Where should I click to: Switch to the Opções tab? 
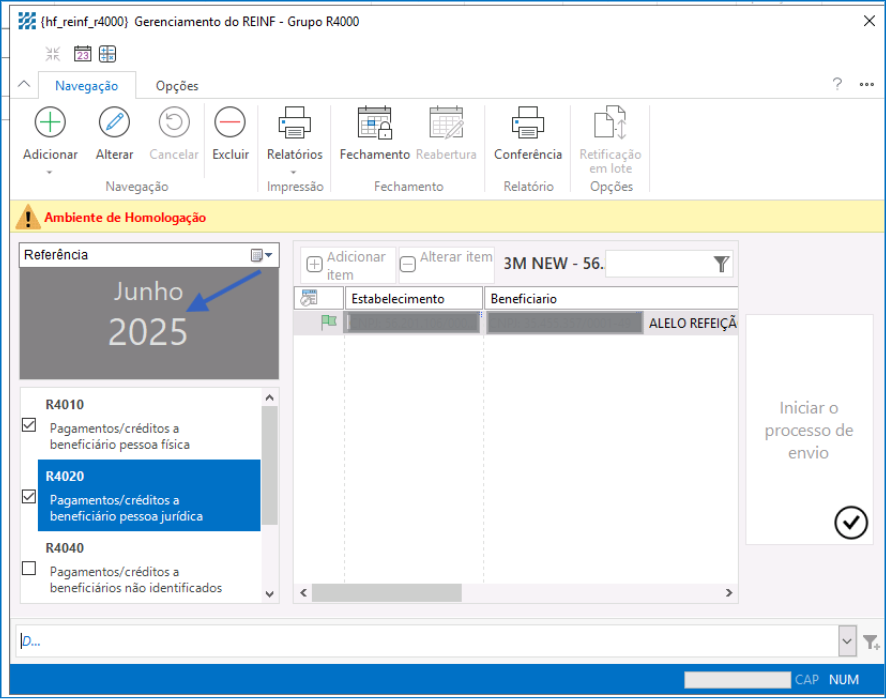(177, 86)
